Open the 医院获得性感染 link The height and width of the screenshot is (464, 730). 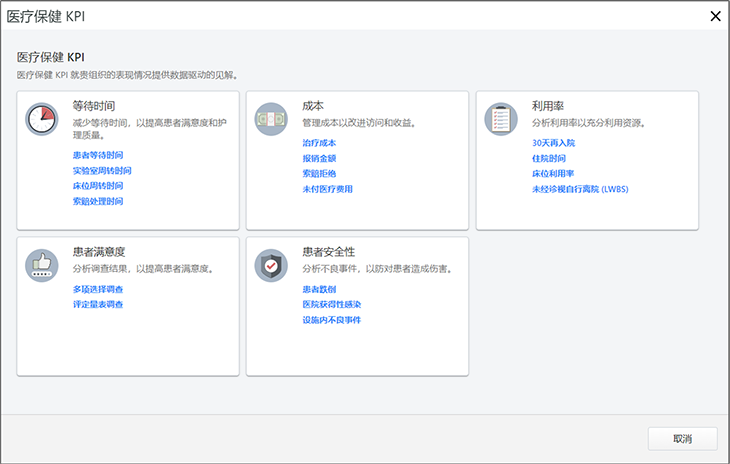point(331,304)
